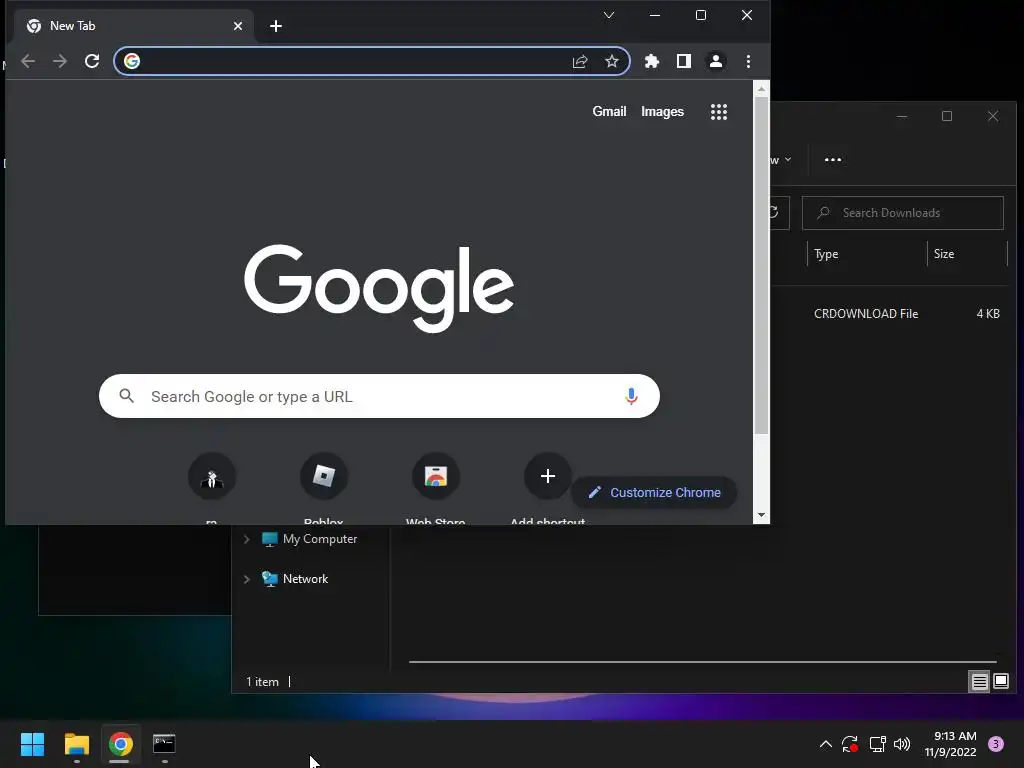Screen dimensions: 1024x768
Task: Click File Explorer horizontal scrollbar
Action: (x=703, y=662)
